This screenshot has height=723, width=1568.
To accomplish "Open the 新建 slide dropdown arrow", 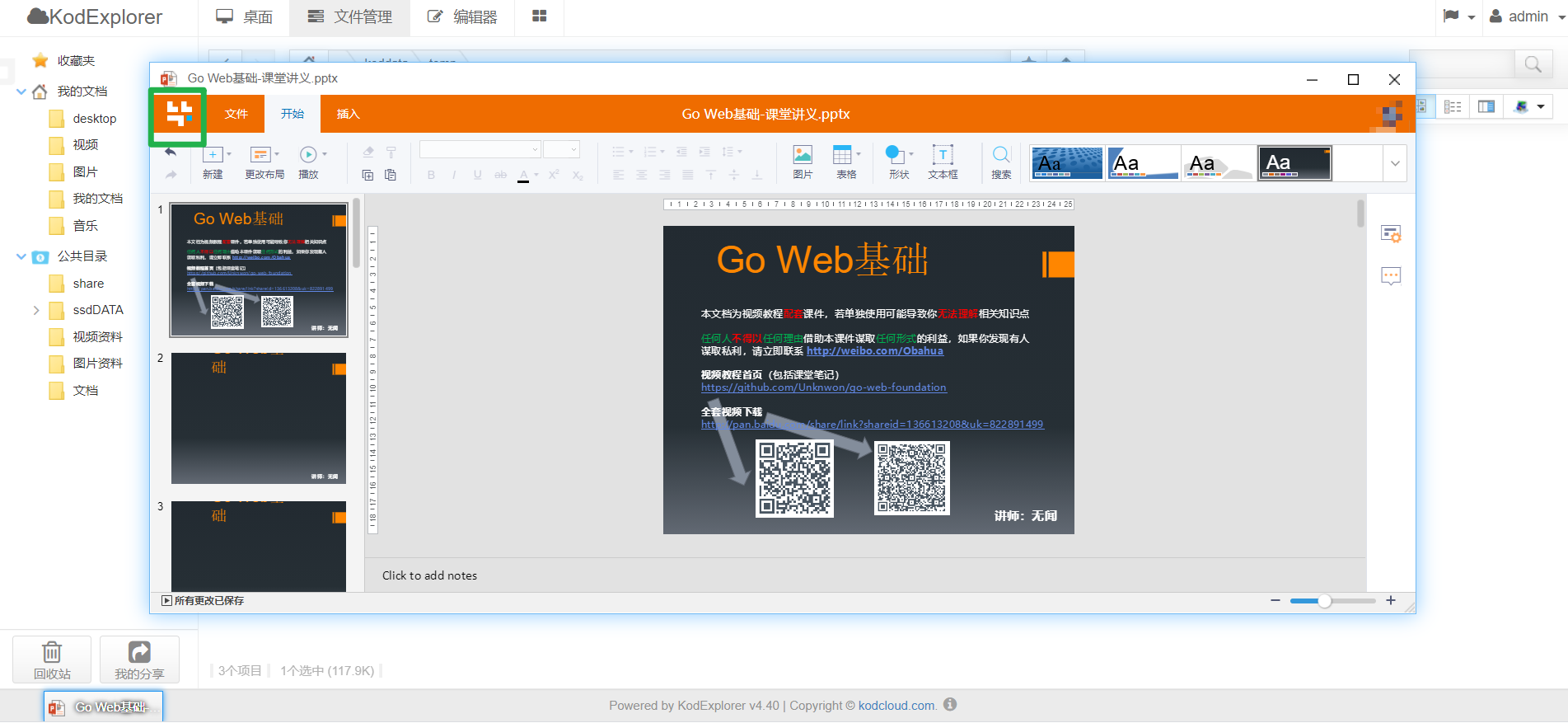I will [x=229, y=154].
